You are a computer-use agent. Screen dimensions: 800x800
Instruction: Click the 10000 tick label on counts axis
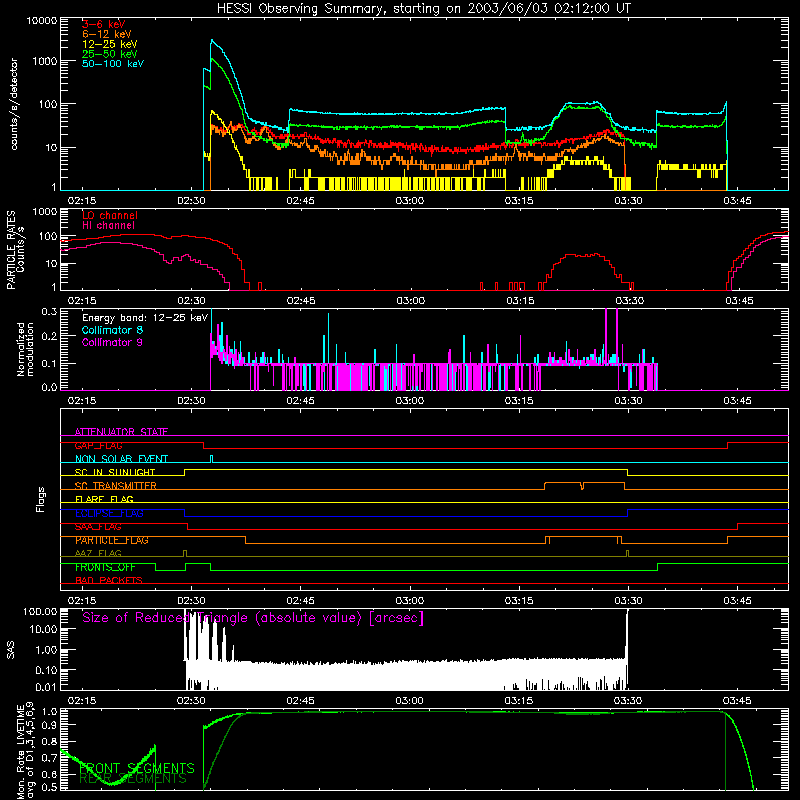42,21
